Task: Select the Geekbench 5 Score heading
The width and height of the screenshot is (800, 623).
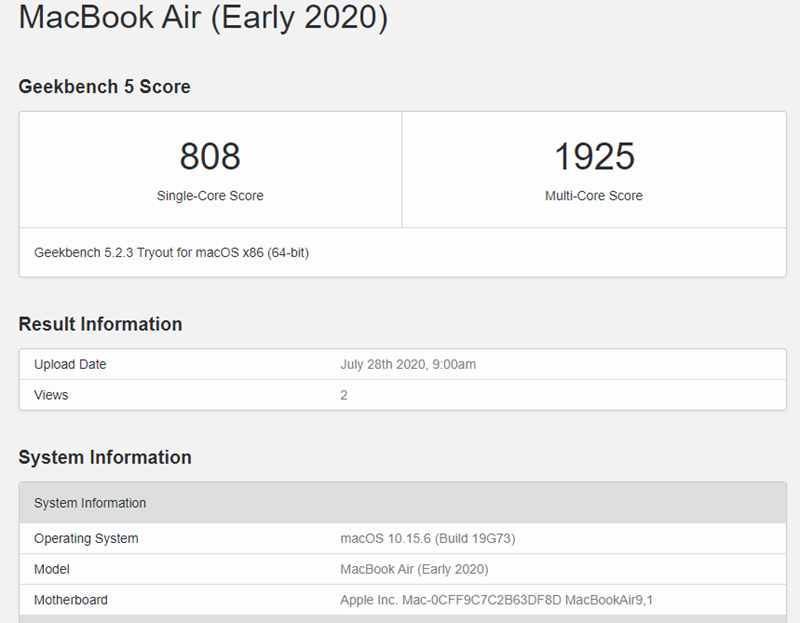Action: click(104, 87)
